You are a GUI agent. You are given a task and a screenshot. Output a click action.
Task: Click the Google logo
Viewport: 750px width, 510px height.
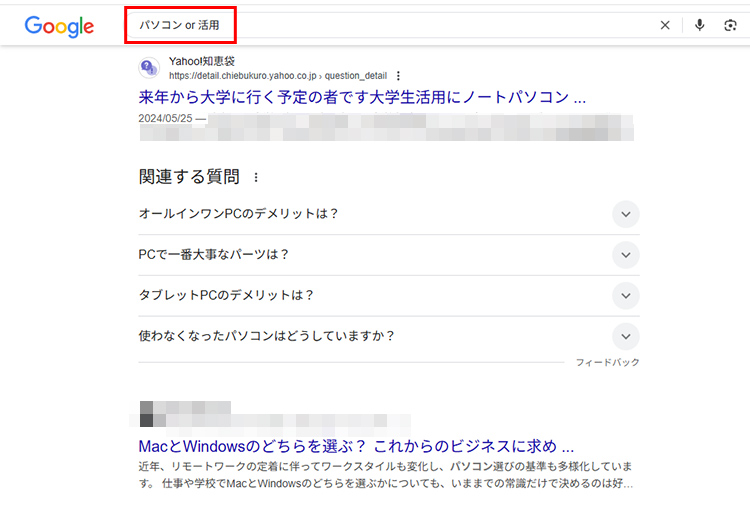[59, 26]
